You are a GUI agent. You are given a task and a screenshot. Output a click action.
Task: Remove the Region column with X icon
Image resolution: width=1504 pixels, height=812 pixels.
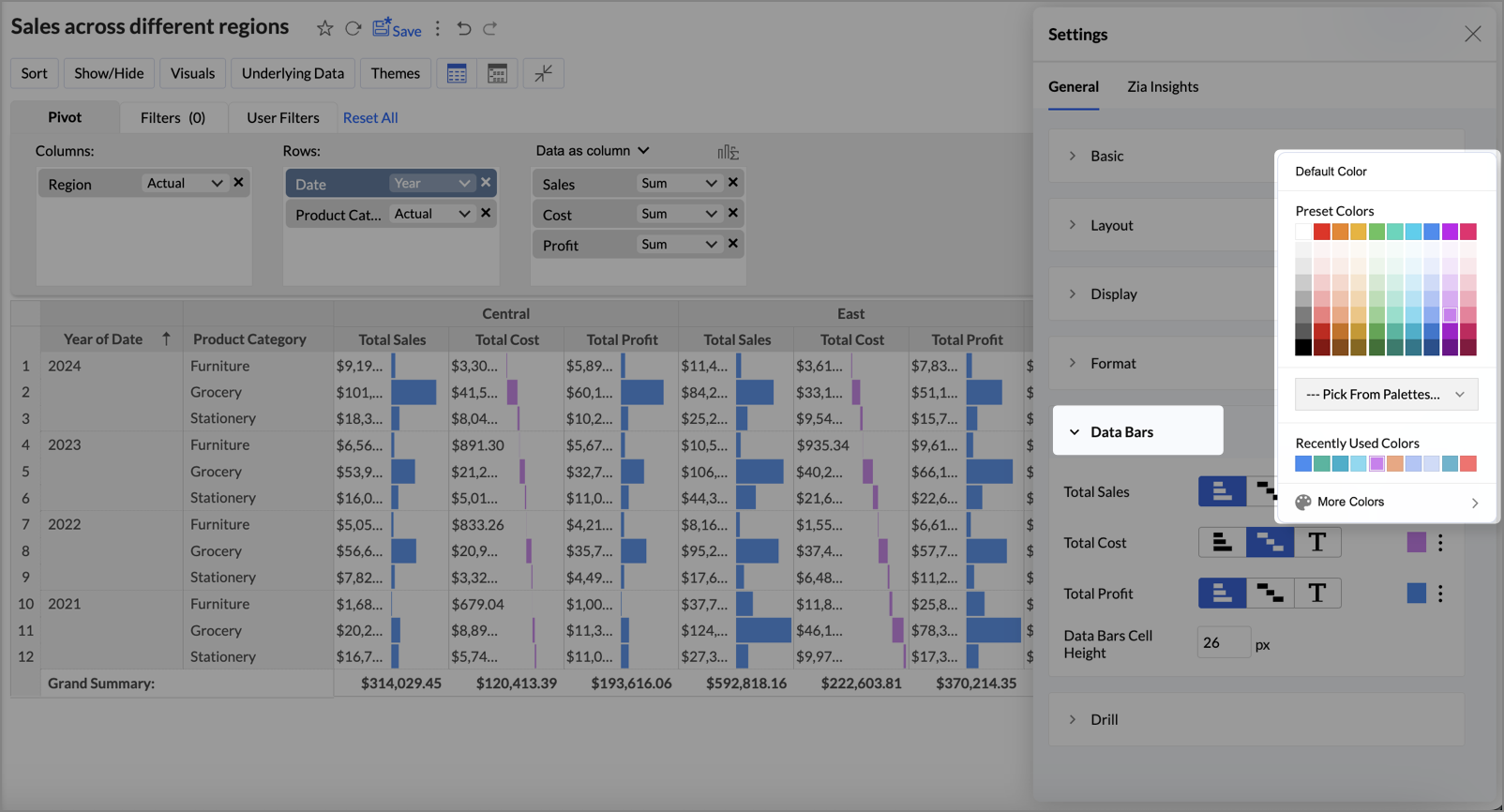(238, 183)
